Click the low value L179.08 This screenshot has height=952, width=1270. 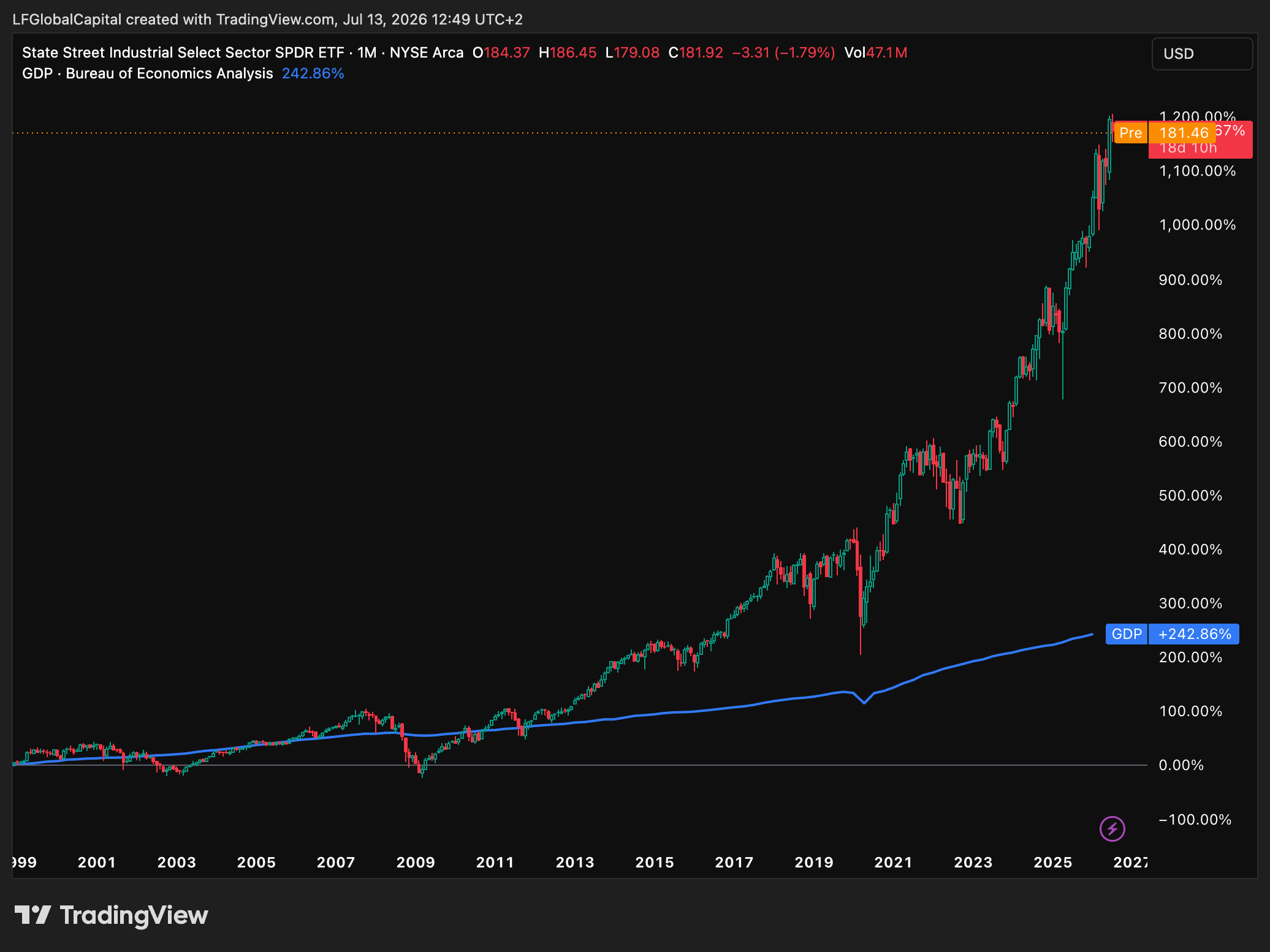pyautogui.click(x=633, y=53)
